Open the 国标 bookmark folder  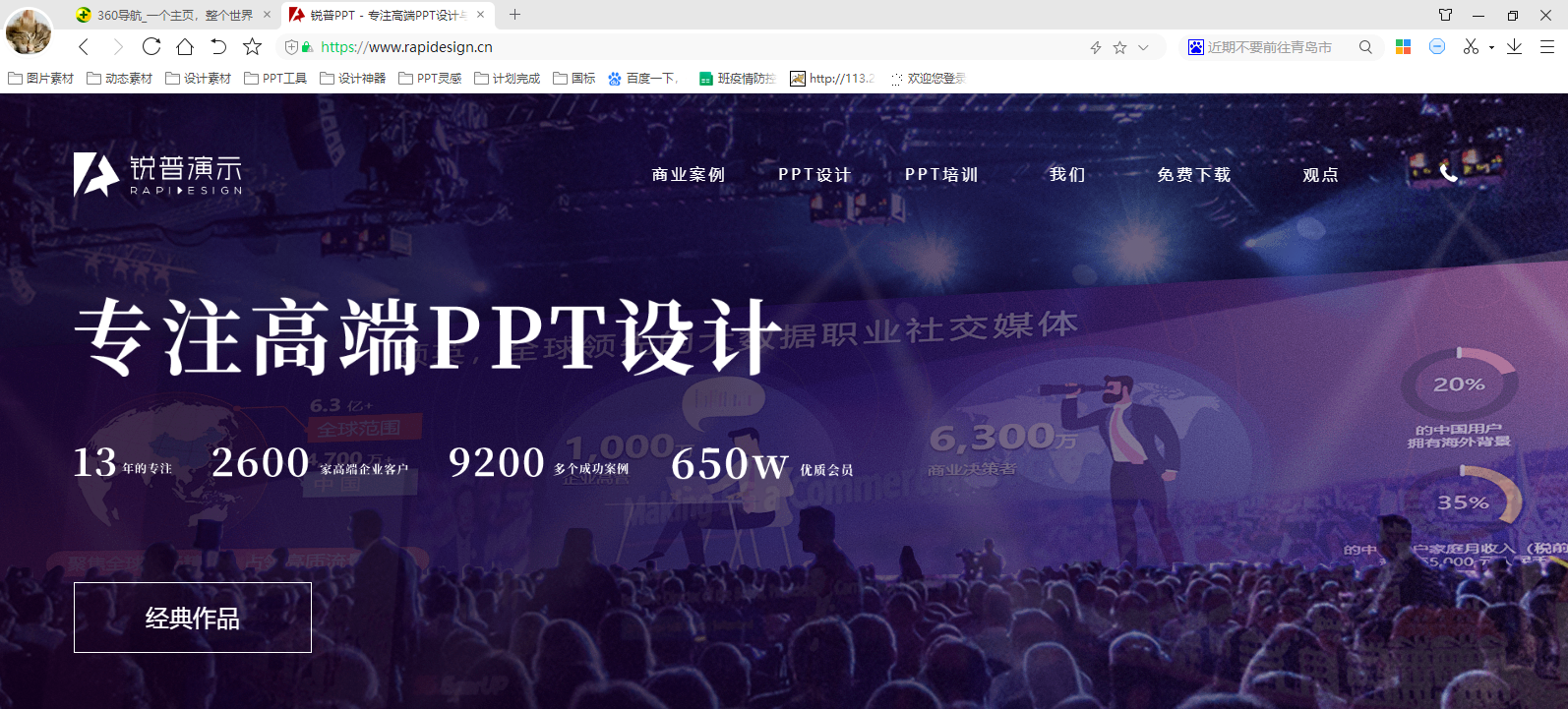pos(574,79)
